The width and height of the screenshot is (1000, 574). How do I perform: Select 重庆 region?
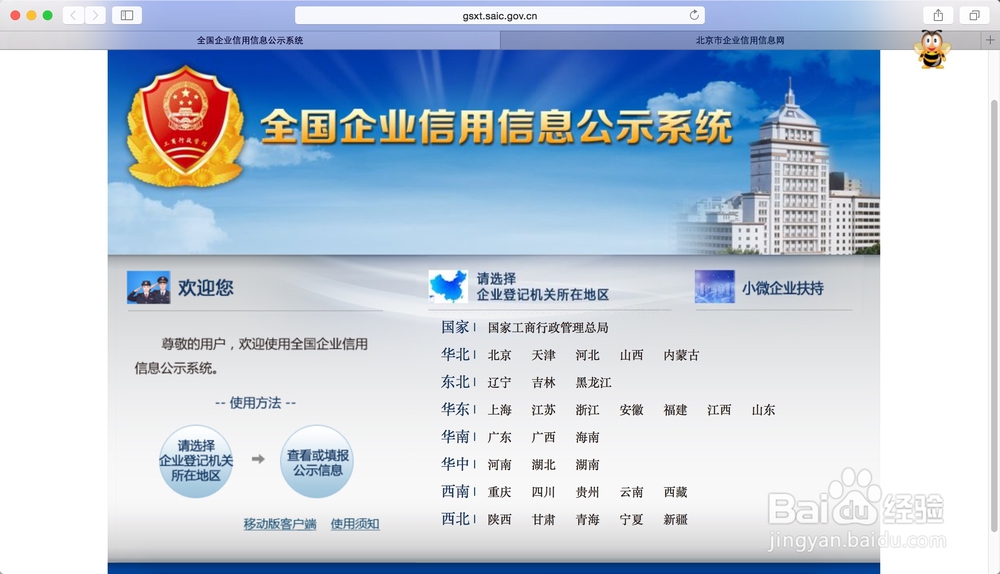point(499,492)
